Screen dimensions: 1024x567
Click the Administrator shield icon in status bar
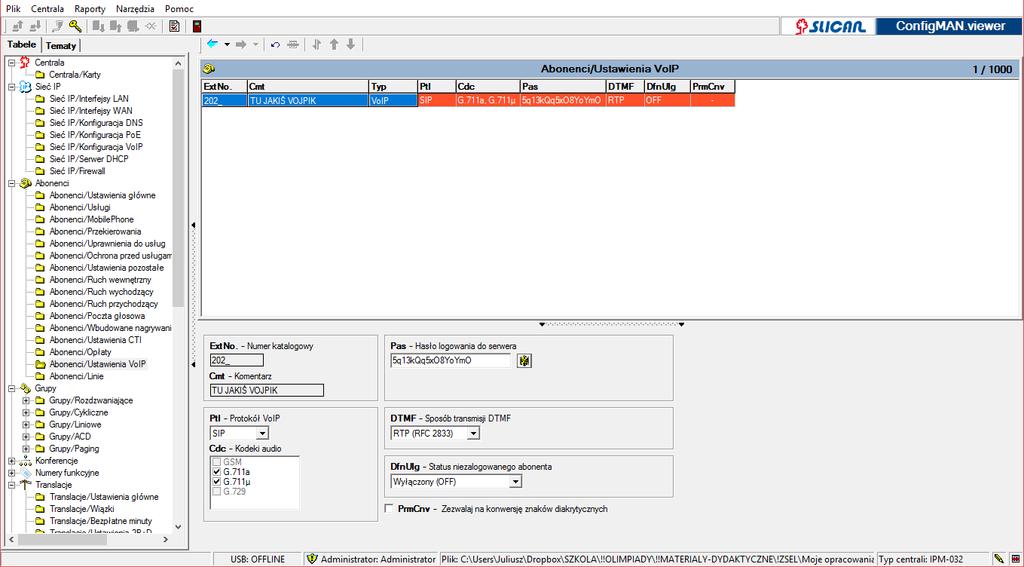point(312,559)
